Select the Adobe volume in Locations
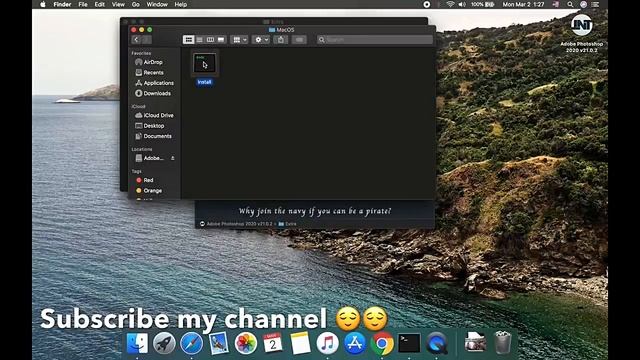The image size is (640, 360). click(150, 158)
